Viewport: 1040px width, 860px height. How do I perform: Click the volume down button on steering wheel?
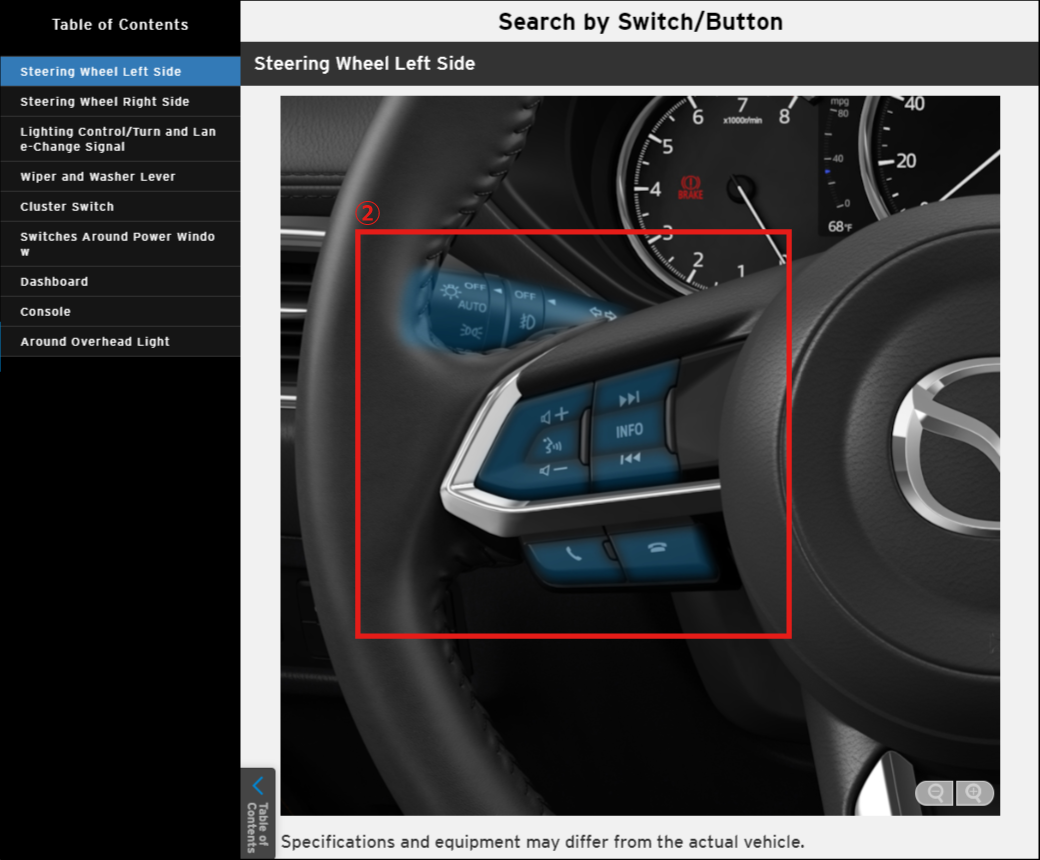click(x=553, y=469)
